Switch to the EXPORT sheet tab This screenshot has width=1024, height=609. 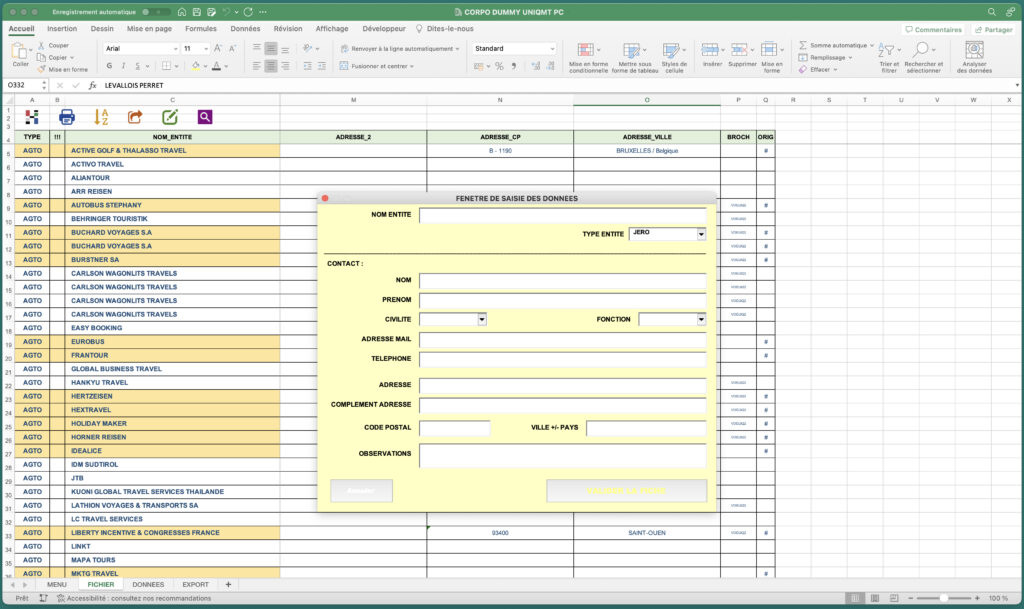pyautogui.click(x=195, y=585)
